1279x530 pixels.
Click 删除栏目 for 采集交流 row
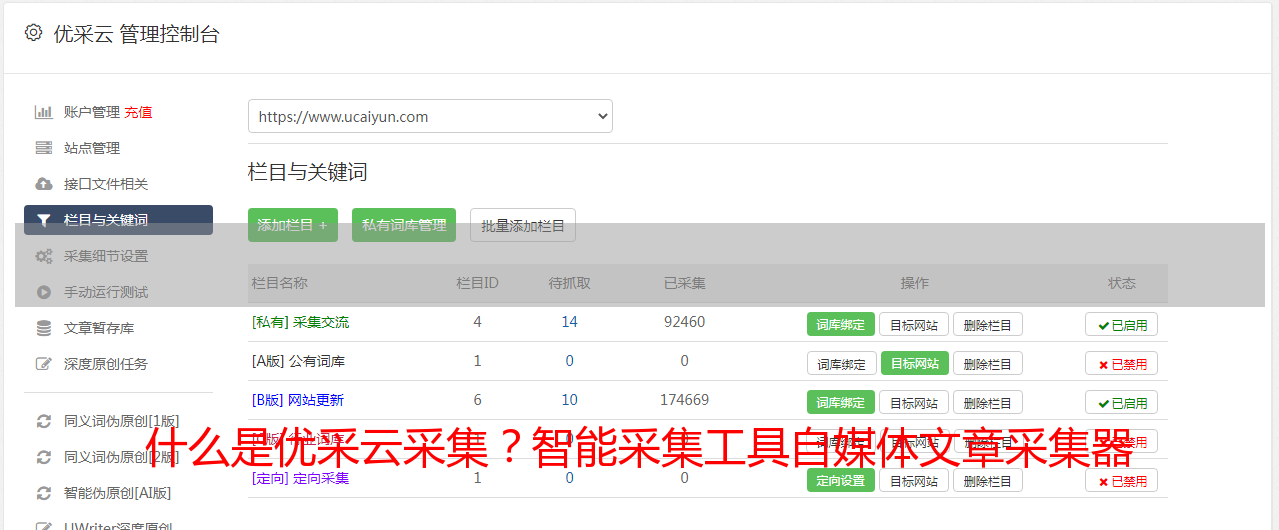pos(988,324)
